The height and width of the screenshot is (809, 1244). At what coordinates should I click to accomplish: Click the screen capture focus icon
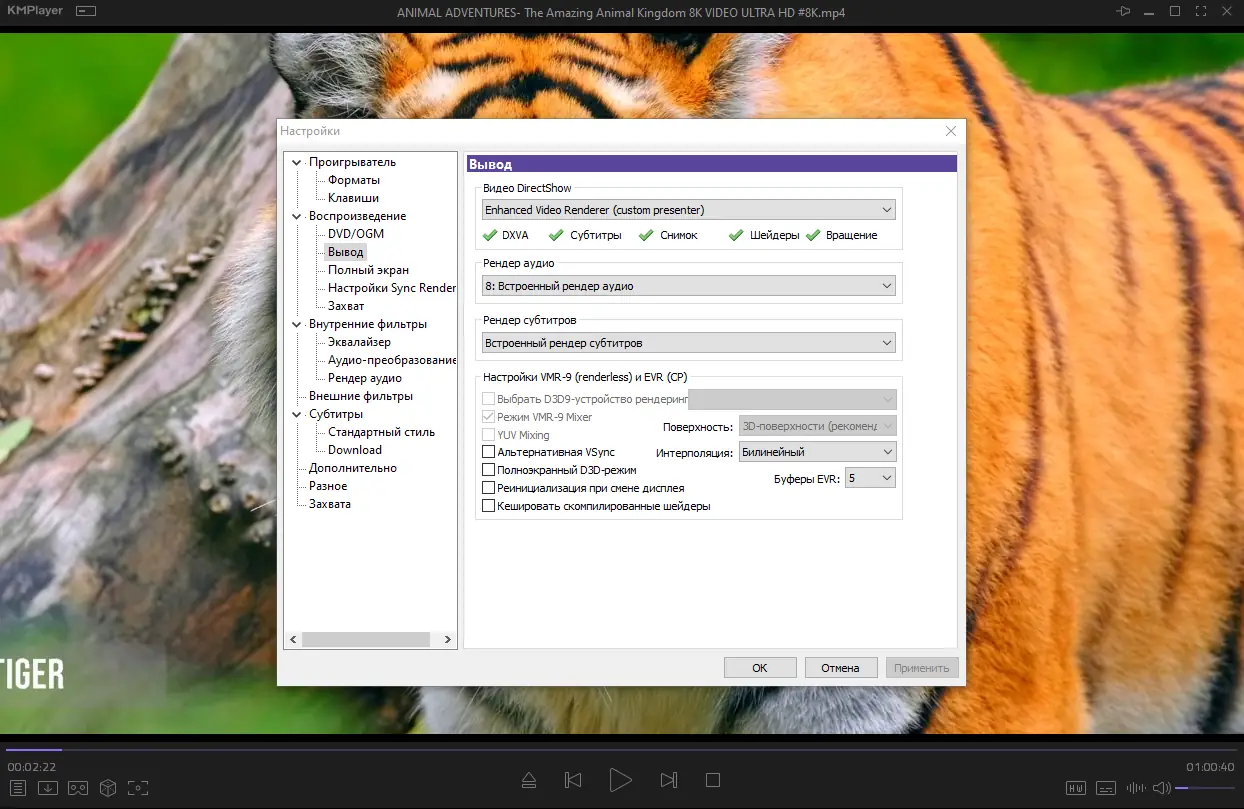pyautogui.click(x=138, y=787)
